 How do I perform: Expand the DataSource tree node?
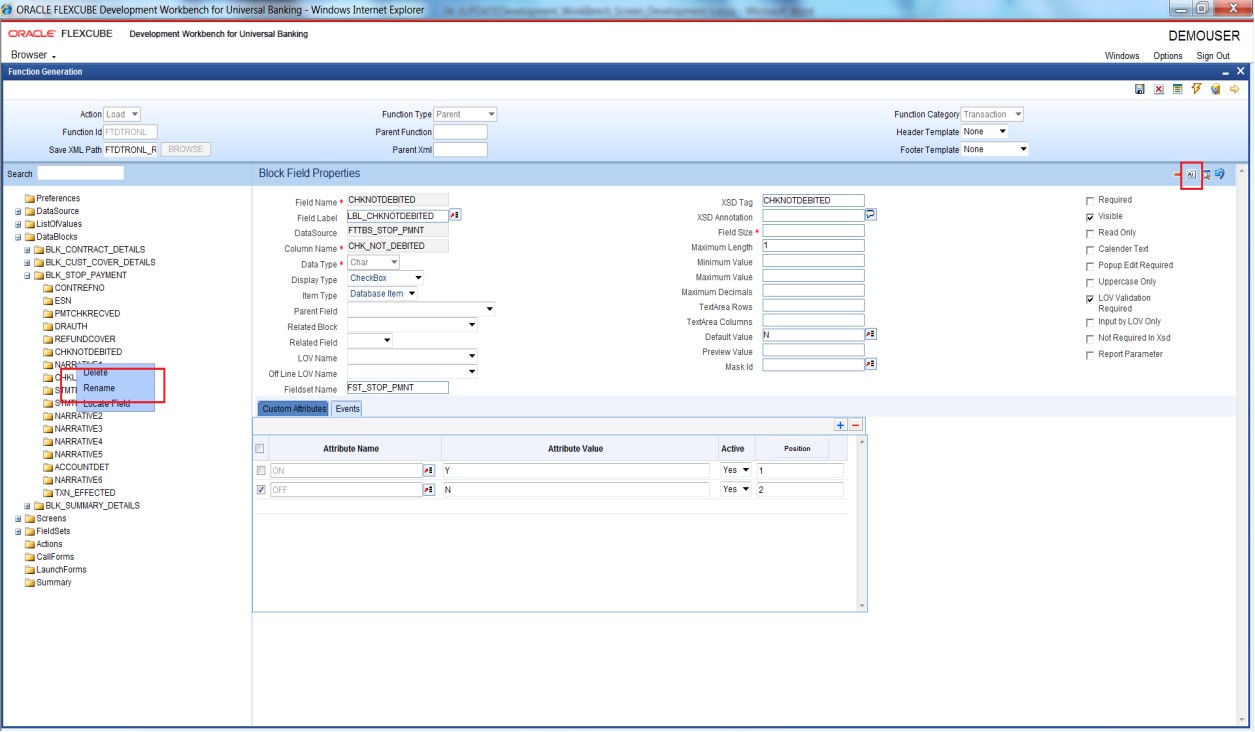tap(18, 211)
